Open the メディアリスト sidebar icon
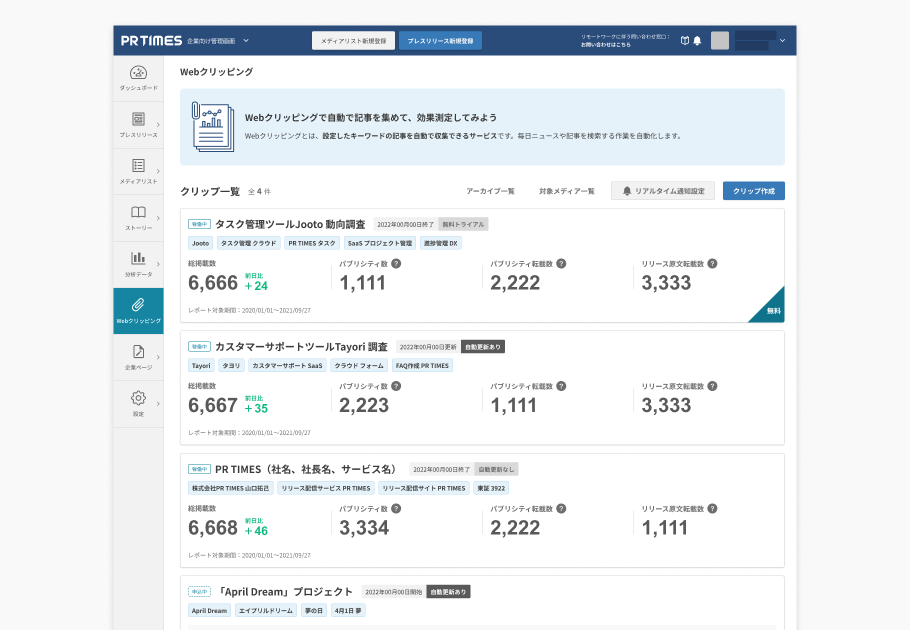 138,165
